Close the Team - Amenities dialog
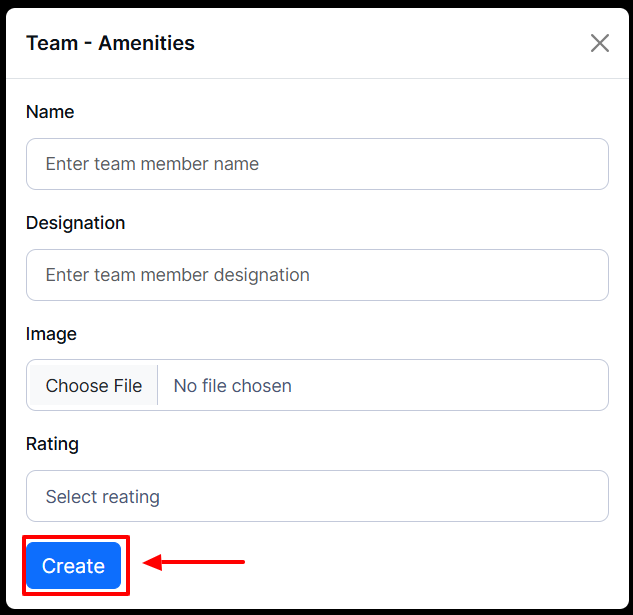This screenshot has width=633, height=615. (x=599, y=43)
